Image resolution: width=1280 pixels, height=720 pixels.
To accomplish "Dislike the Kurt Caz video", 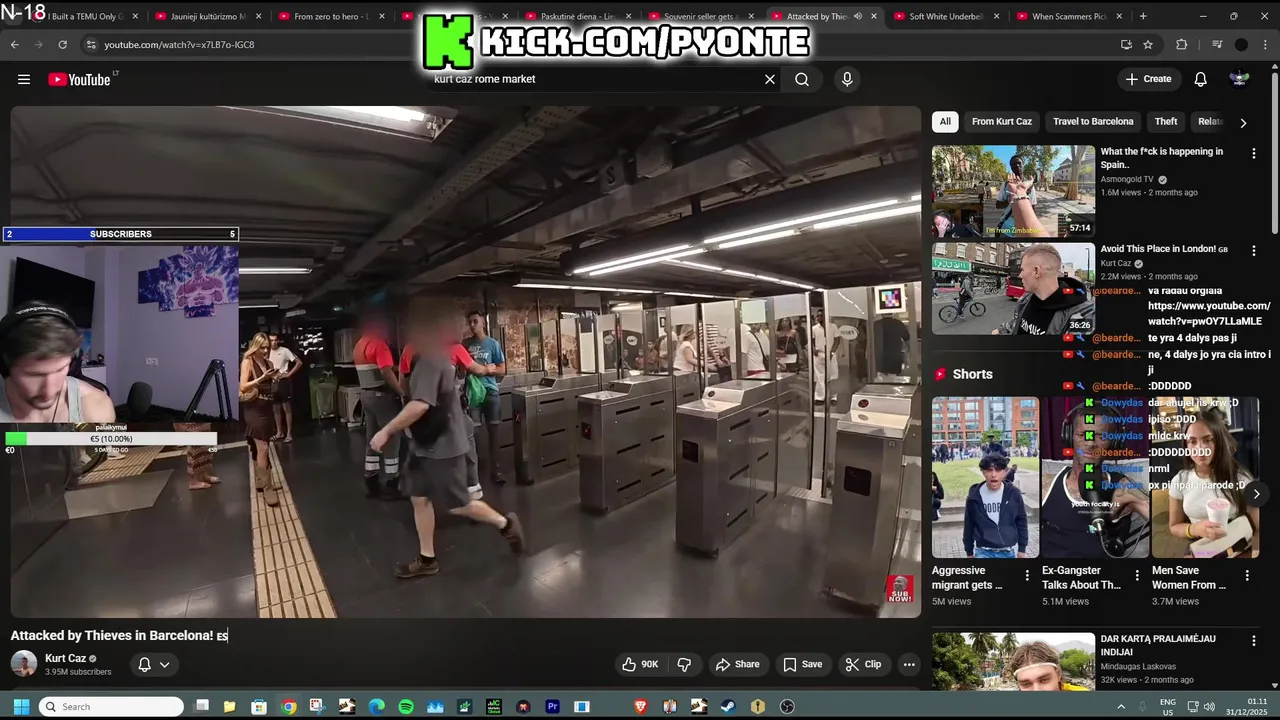I will click(685, 664).
